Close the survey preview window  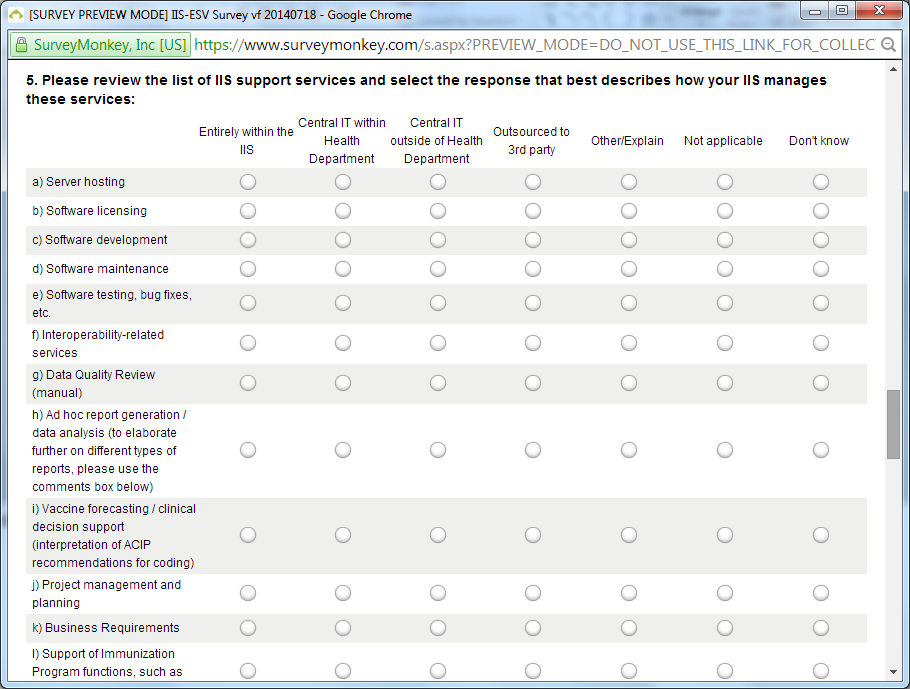[x=877, y=11]
